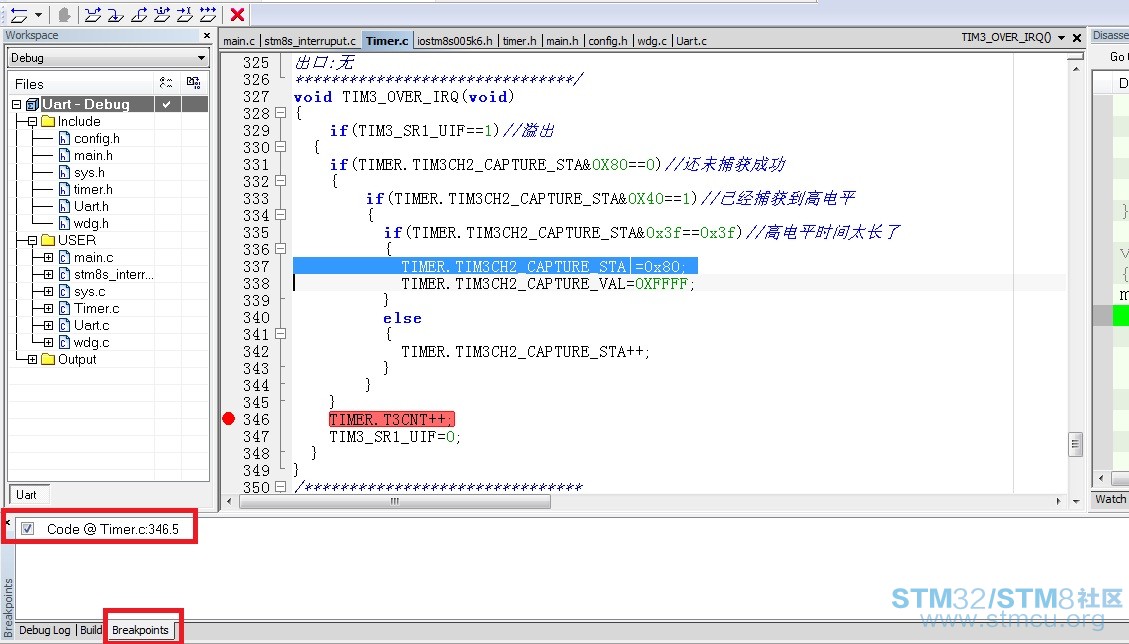The width and height of the screenshot is (1129, 644).
Task: Collapse the USER folder in Workspace
Action: [32, 241]
